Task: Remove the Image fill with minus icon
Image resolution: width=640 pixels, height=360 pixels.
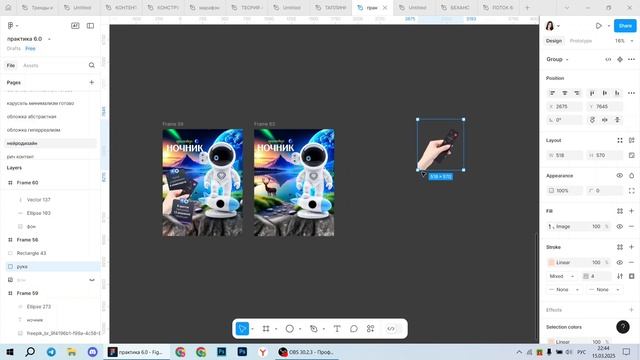Action: pyautogui.click(x=631, y=227)
